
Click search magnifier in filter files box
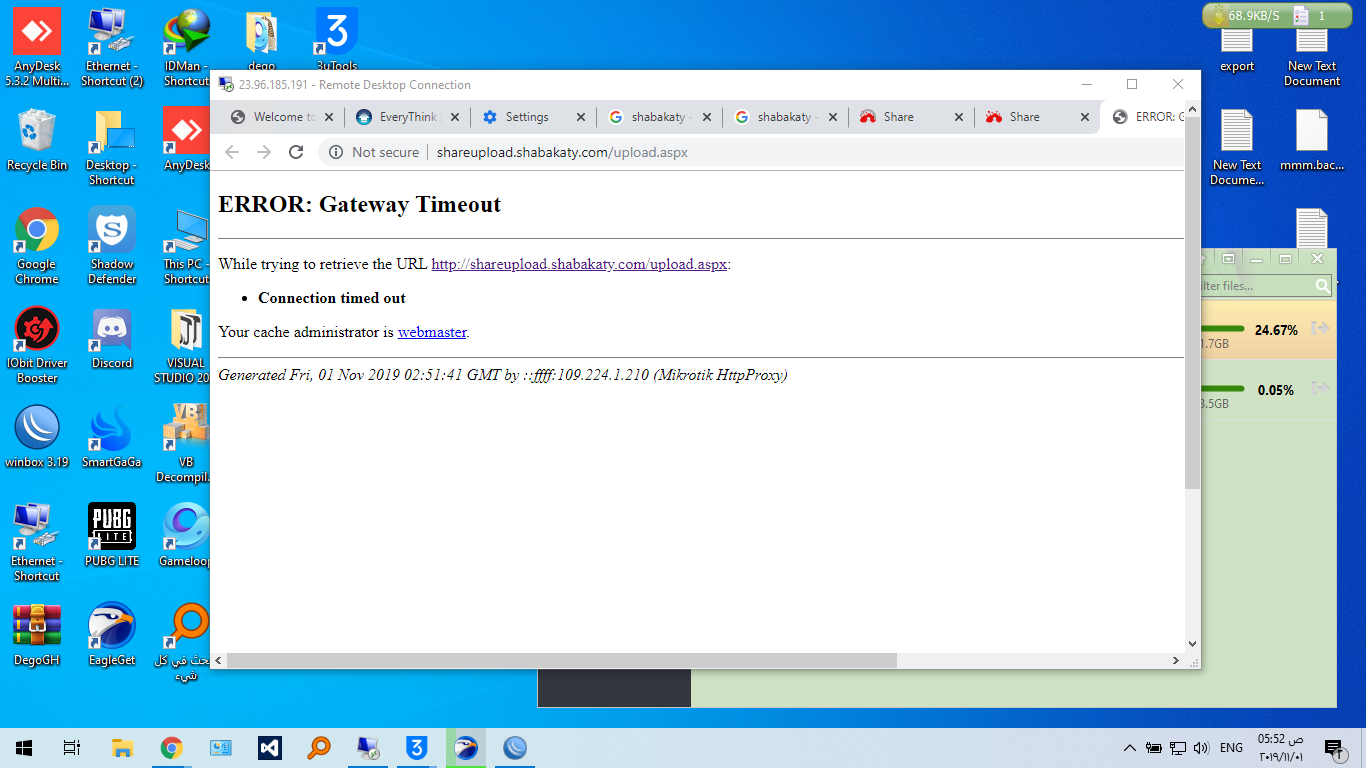point(1322,286)
